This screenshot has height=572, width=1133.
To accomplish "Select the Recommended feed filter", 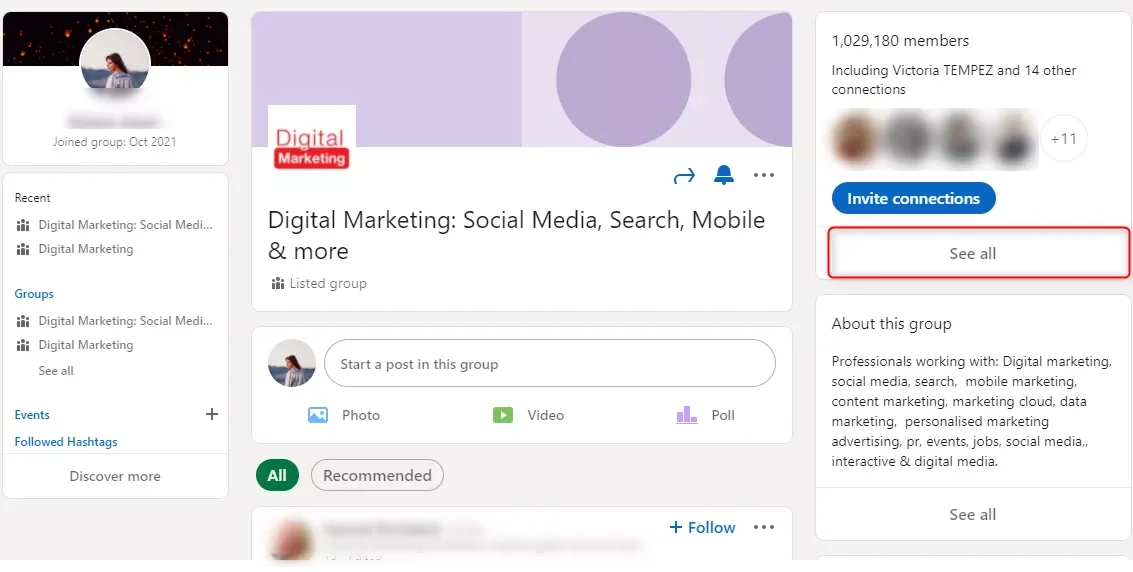I will 377,475.
